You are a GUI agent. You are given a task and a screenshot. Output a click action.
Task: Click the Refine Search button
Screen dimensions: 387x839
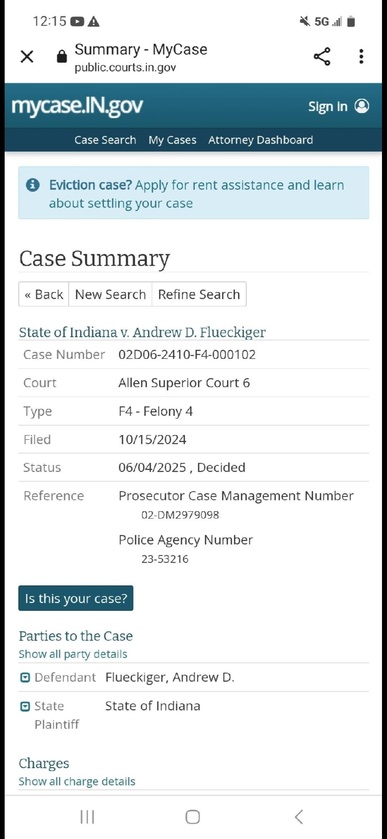[199, 294]
